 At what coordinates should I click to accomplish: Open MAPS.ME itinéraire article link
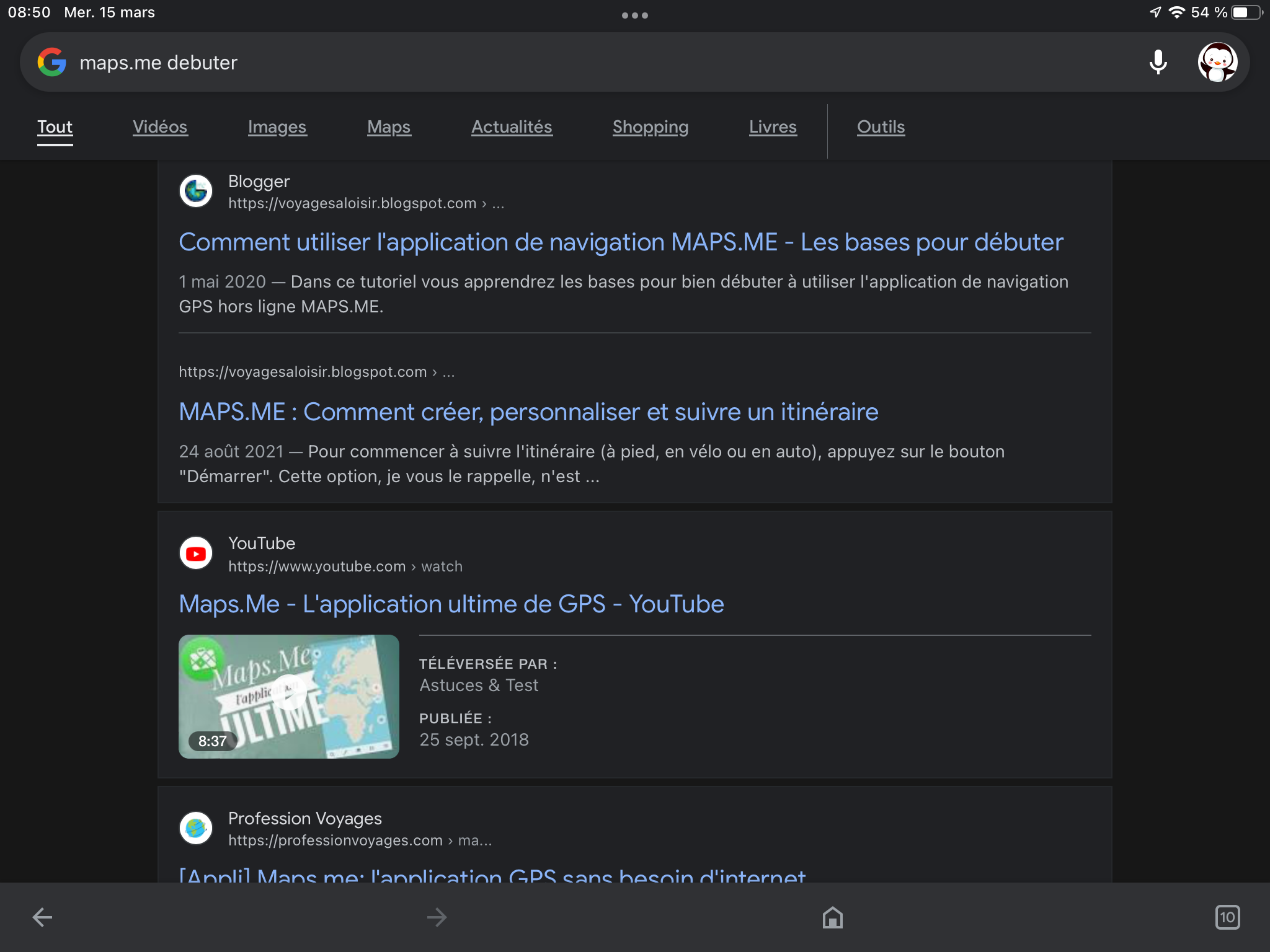pyautogui.click(x=528, y=412)
